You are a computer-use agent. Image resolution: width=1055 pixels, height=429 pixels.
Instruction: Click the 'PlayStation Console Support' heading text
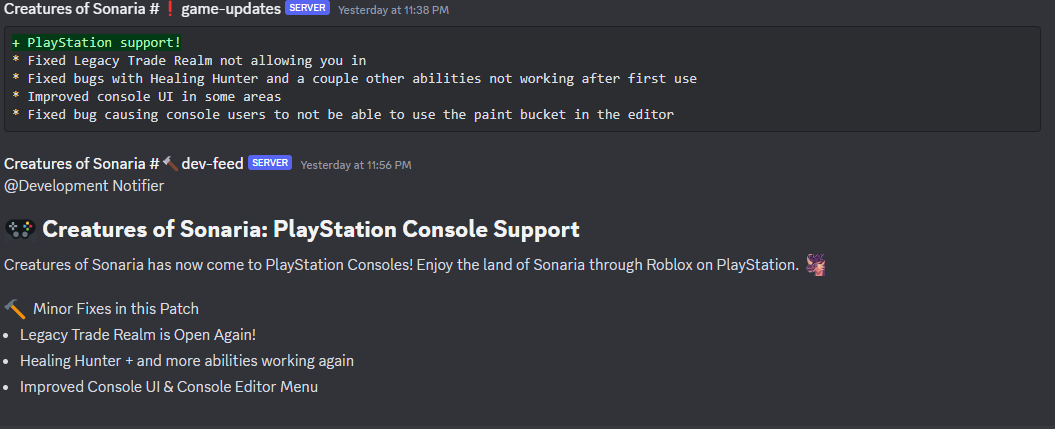click(310, 229)
